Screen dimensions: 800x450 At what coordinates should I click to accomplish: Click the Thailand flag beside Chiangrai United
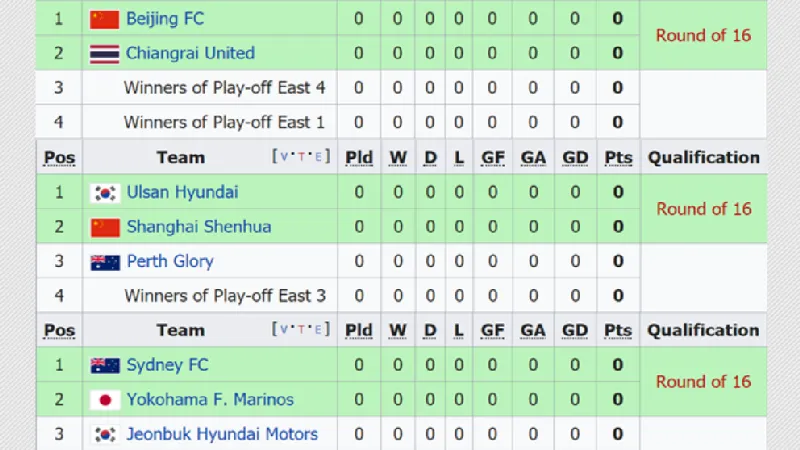[104, 53]
